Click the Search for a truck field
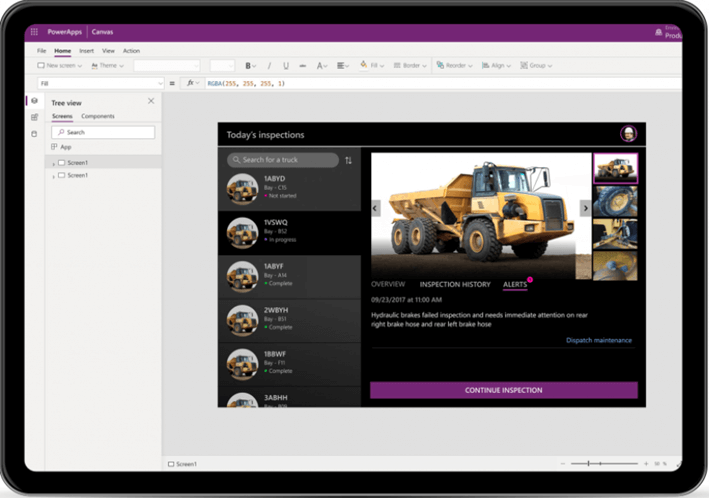 pyautogui.click(x=283, y=160)
